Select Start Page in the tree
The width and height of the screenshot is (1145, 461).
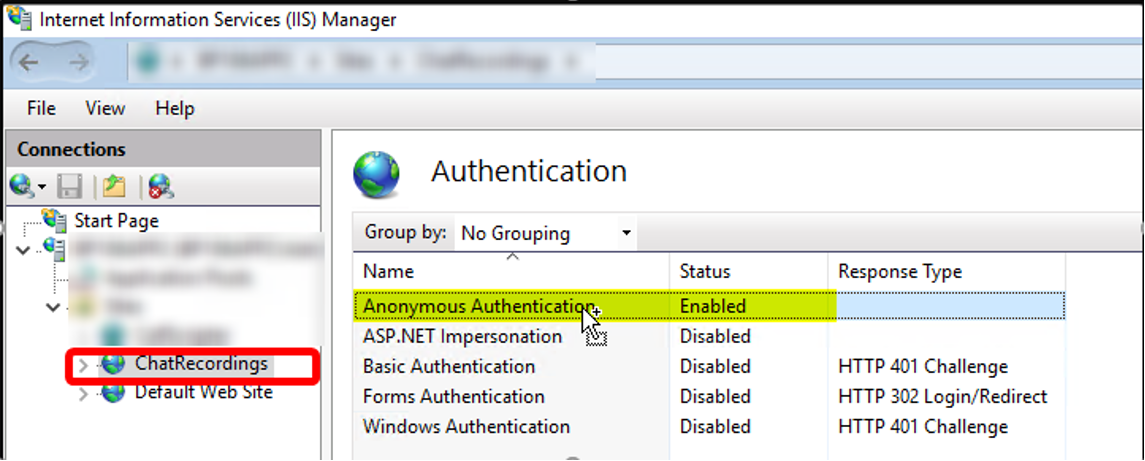pyautogui.click(x=116, y=220)
